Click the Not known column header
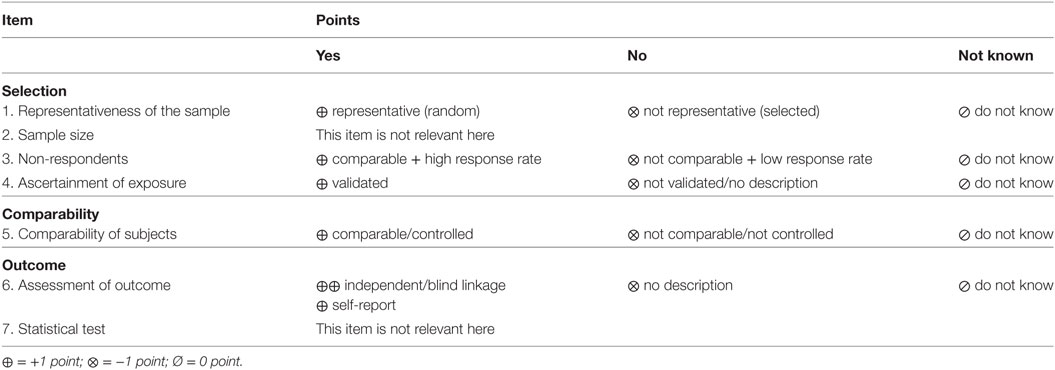 [x=995, y=56]
